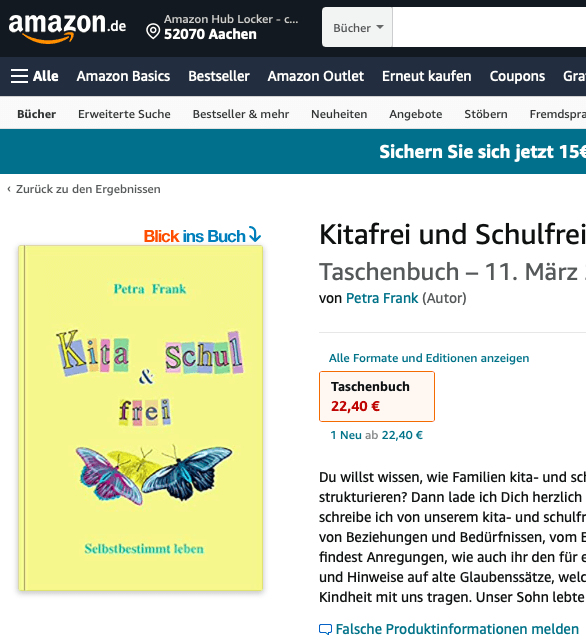Select the Taschenbuch 22,40 € format button
586x637 pixels.
pyautogui.click(x=377, y=396)
